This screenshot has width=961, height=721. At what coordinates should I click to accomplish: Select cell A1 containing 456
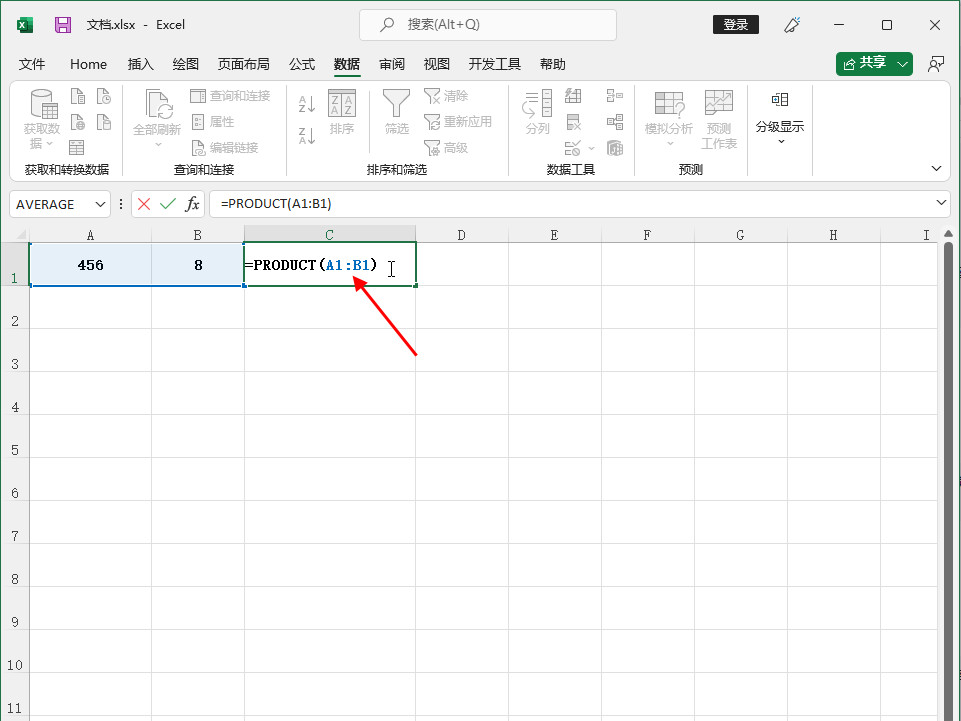[90, 264]
